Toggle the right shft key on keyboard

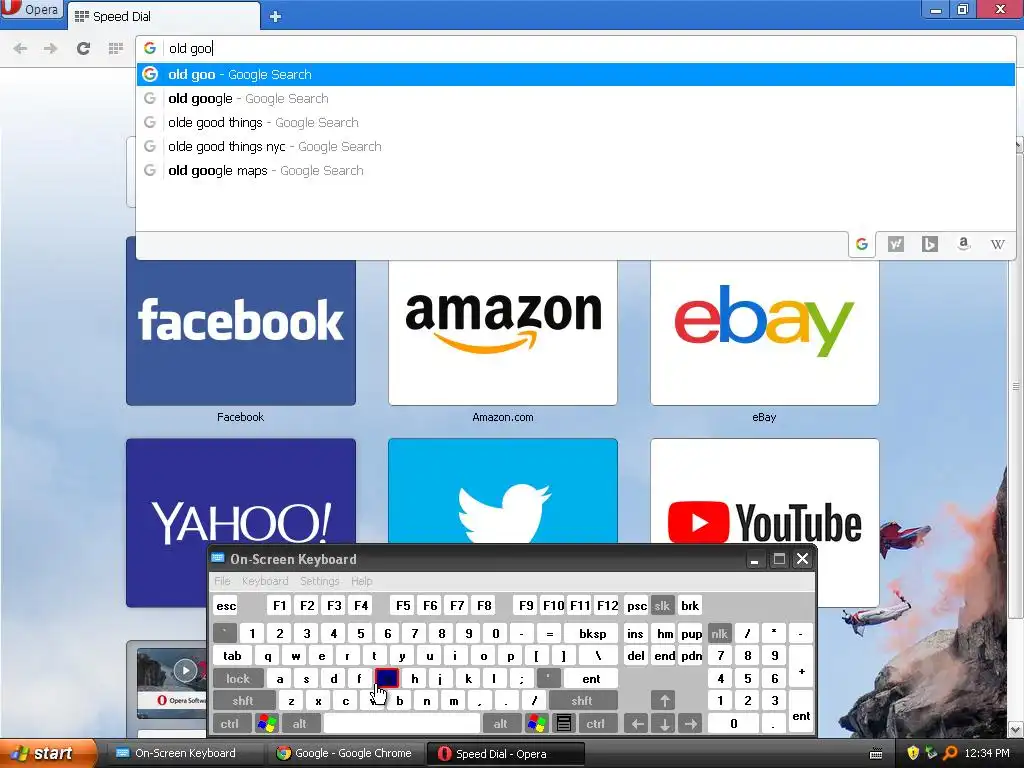coord(582,701)
